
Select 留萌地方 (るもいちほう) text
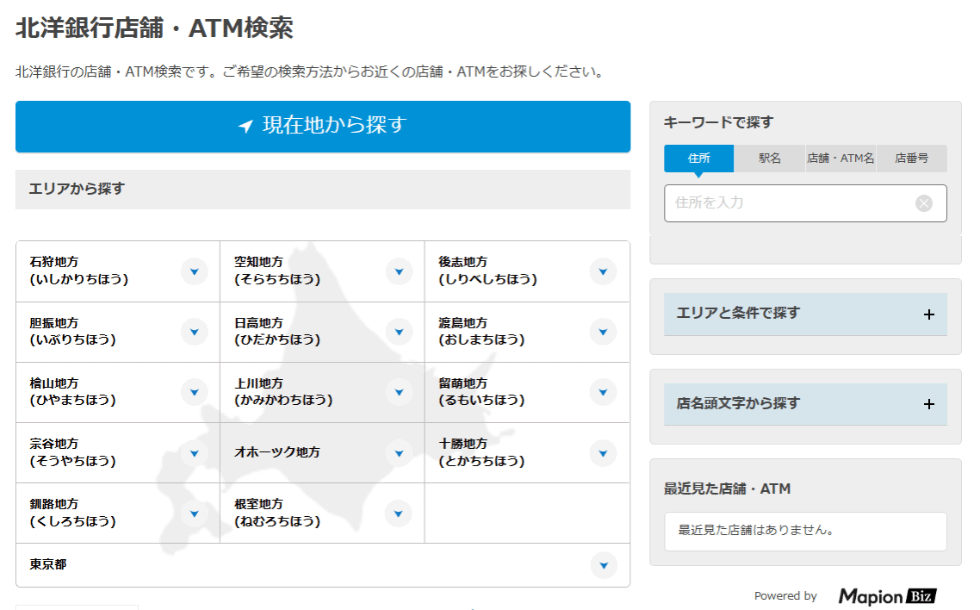(481, 392)
